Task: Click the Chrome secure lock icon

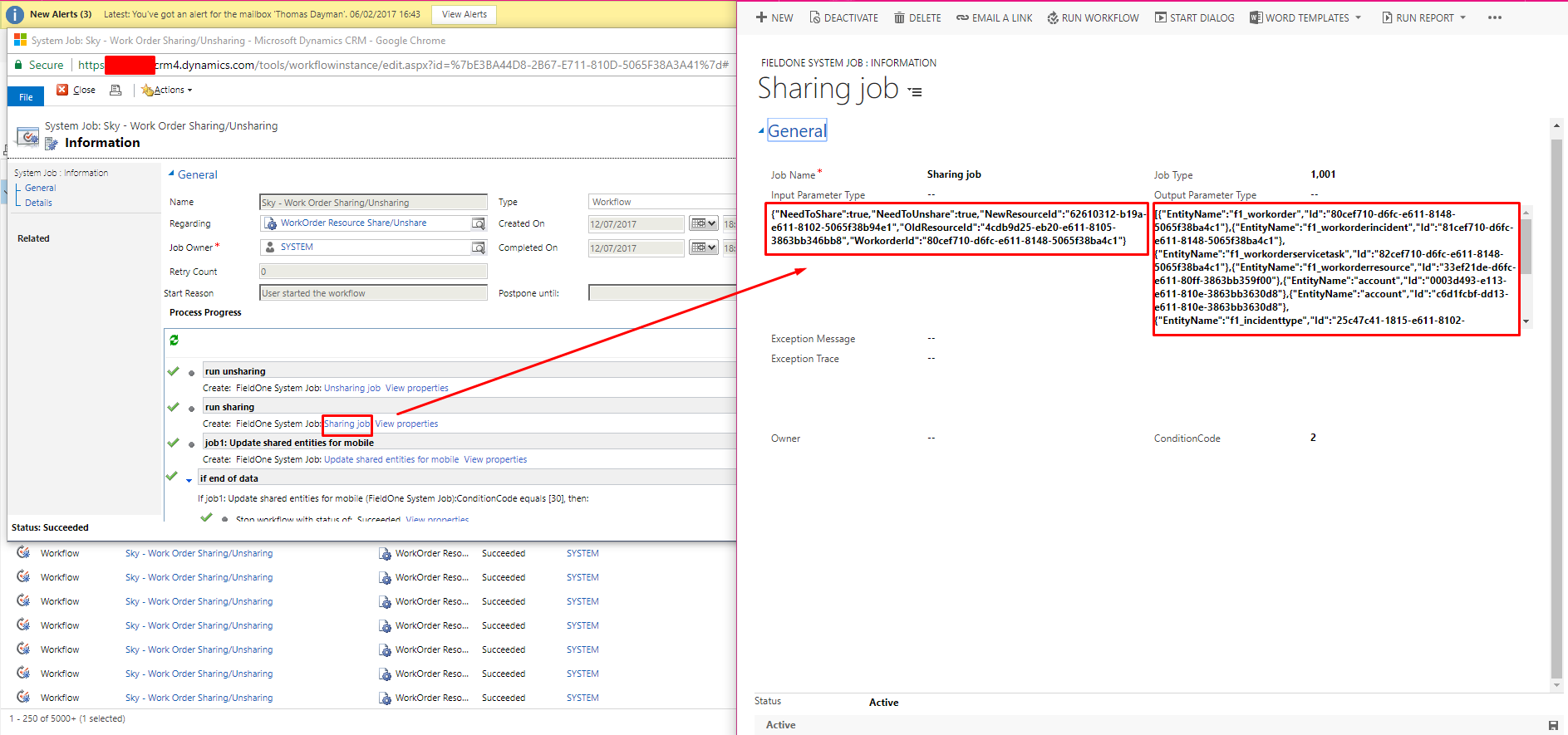Action: coord(18,65)
